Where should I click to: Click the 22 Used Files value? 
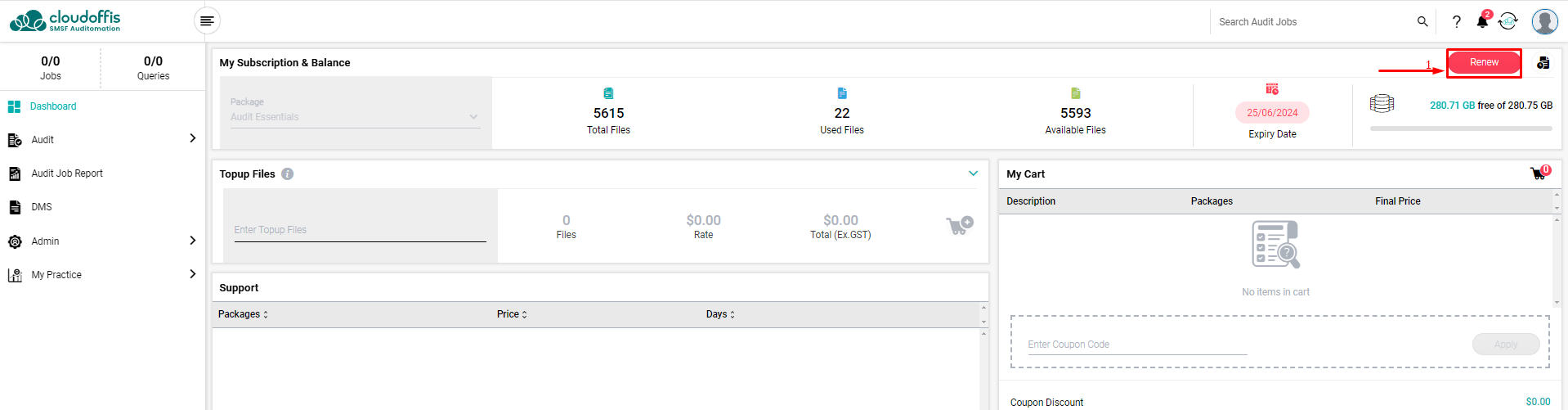tap(842, 113)
